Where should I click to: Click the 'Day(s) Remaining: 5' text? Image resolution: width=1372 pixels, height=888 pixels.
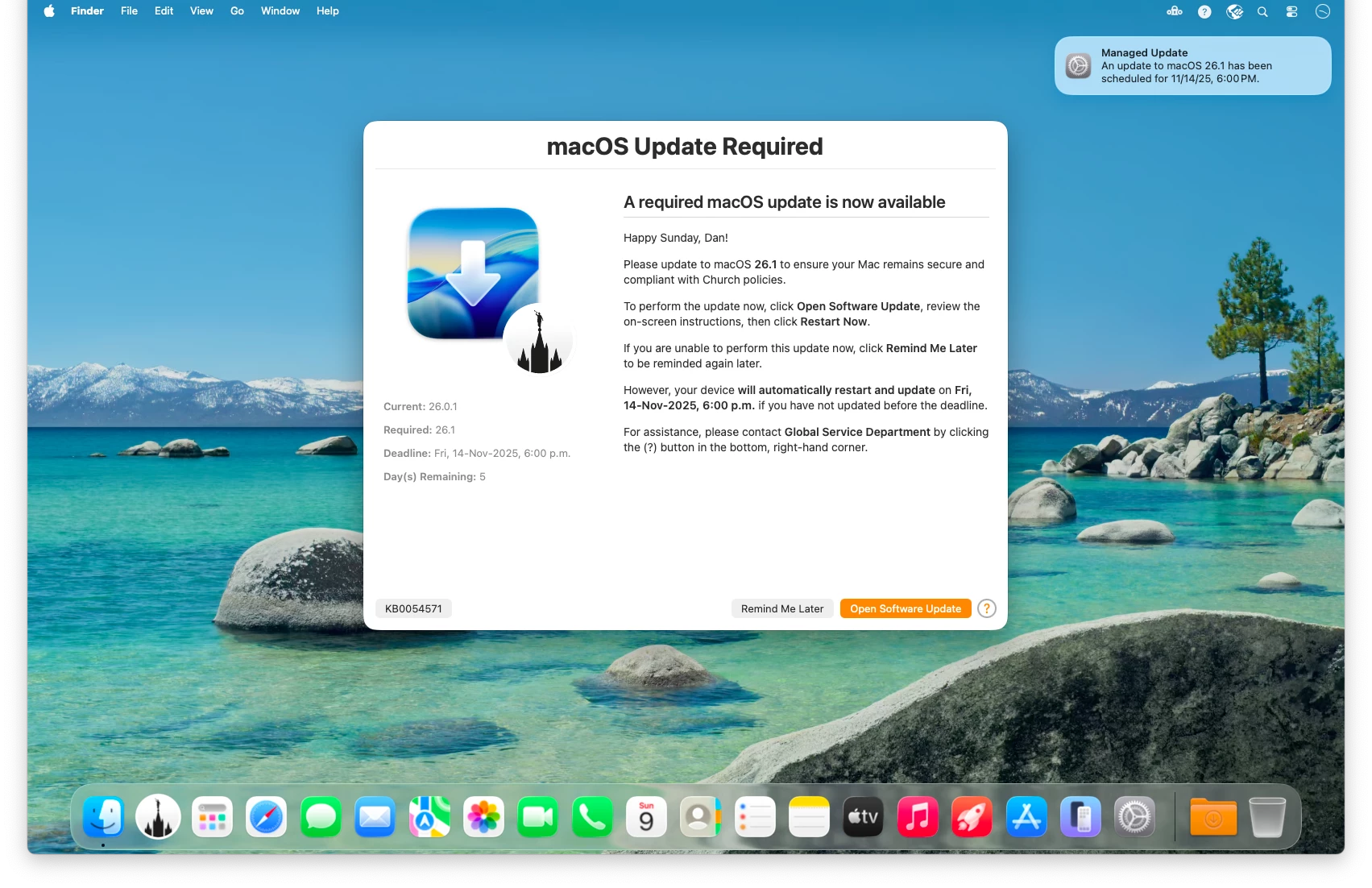pyautogui.click(x=434, y=477)
